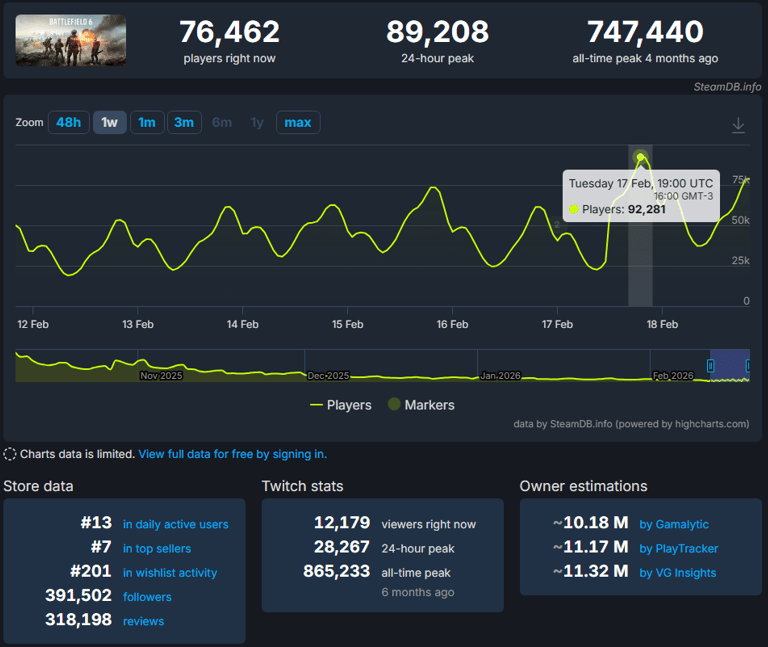This screenshot has height=647, width=768.
Task: Click 'data by SteamDB.info (powered by highcharts.com)'
Action: coord(631,424)
